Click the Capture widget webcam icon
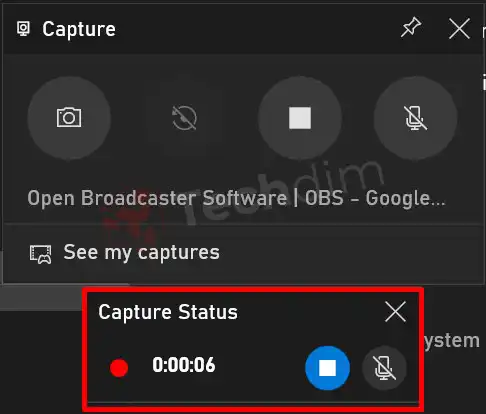 point(23,29)
